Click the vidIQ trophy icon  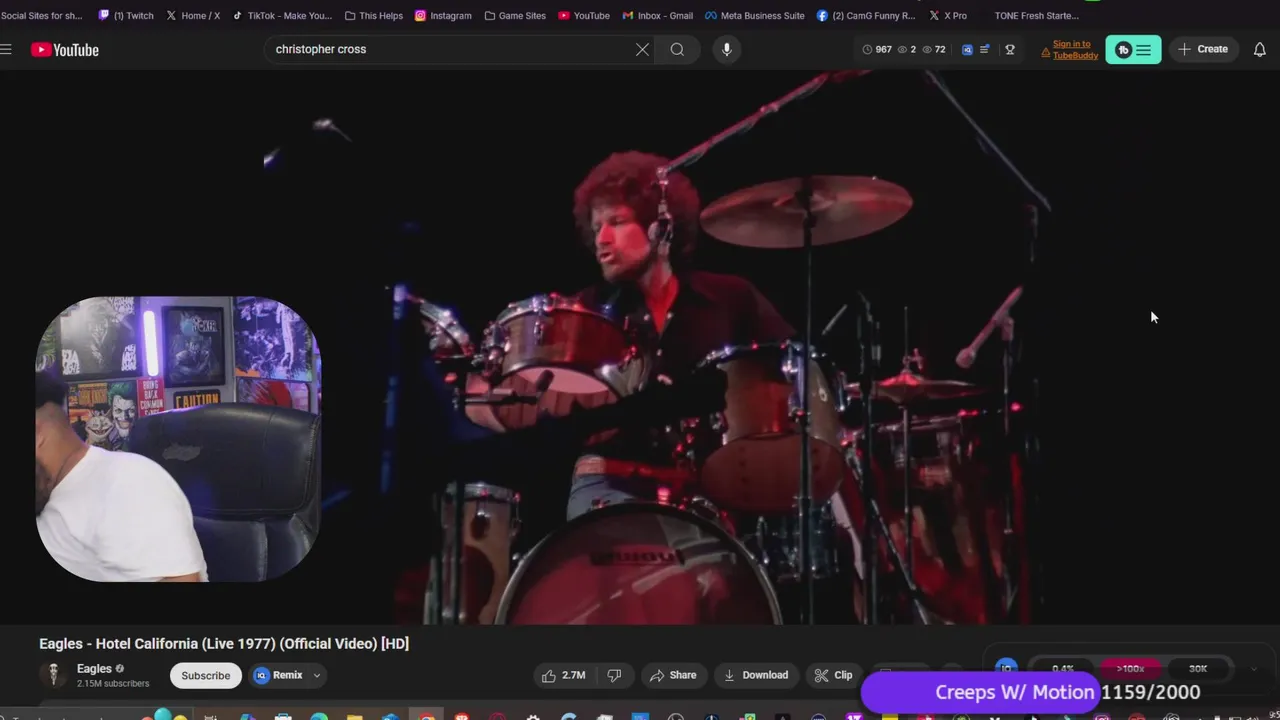pos(1010,49)
